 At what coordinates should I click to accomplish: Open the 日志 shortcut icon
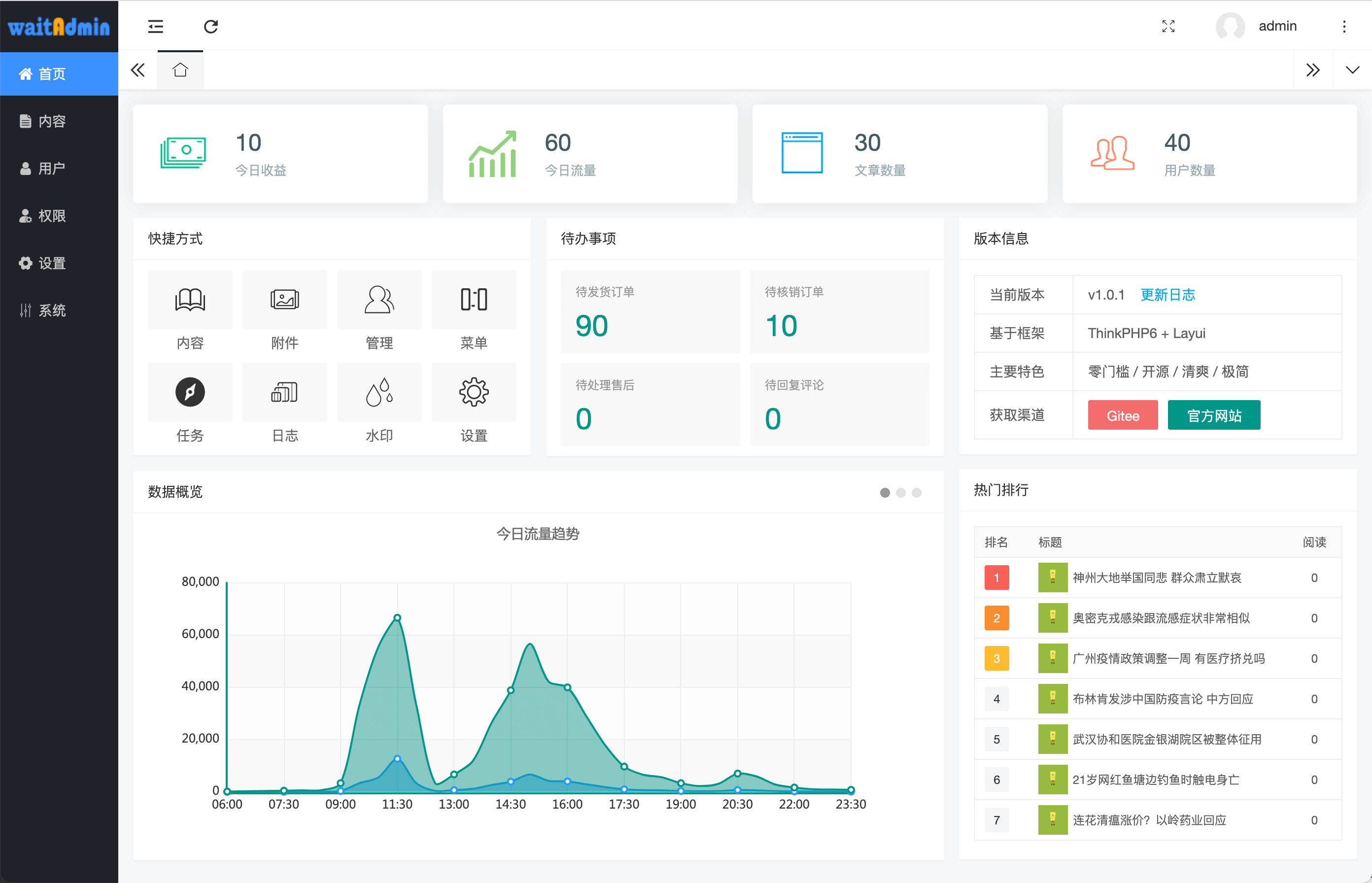284,392
